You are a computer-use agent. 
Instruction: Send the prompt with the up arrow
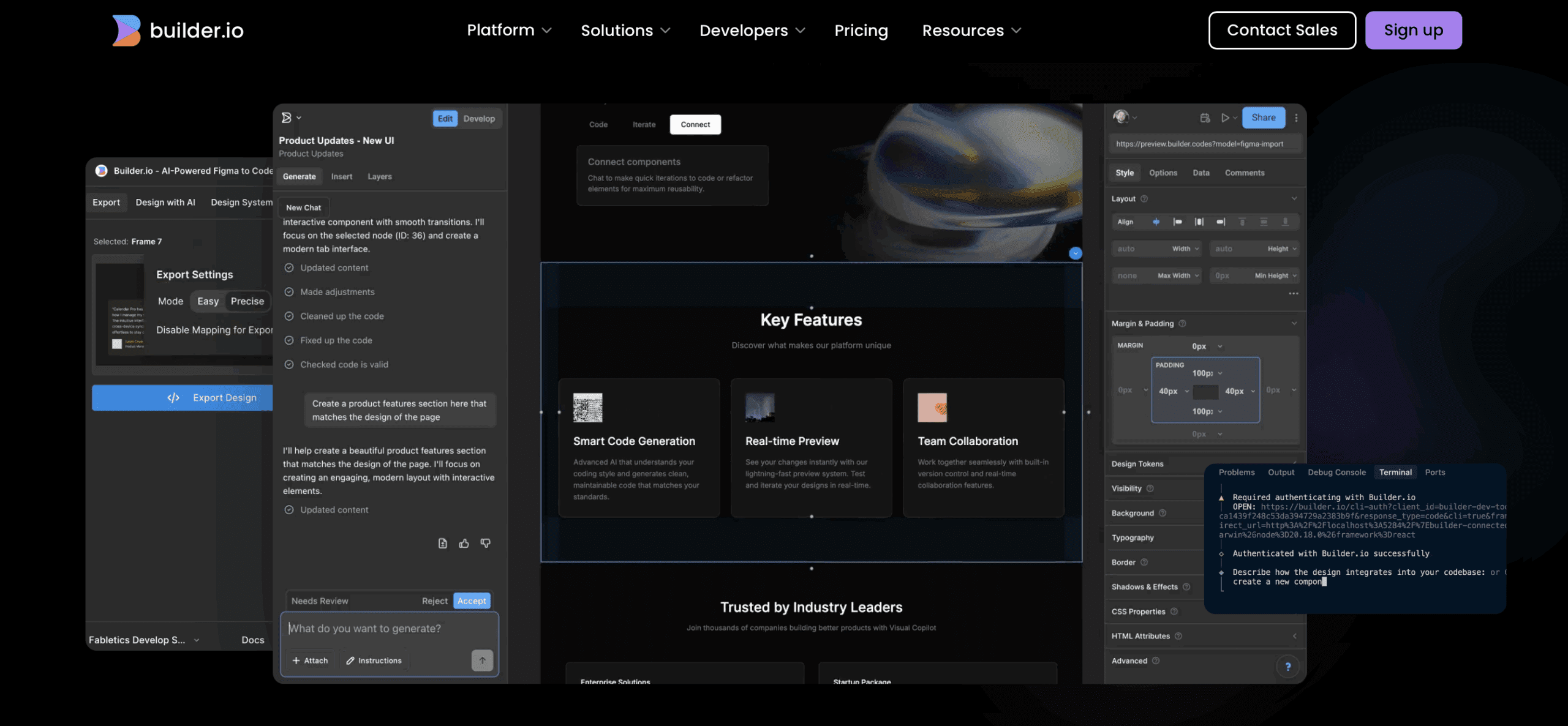click(482, 661)
